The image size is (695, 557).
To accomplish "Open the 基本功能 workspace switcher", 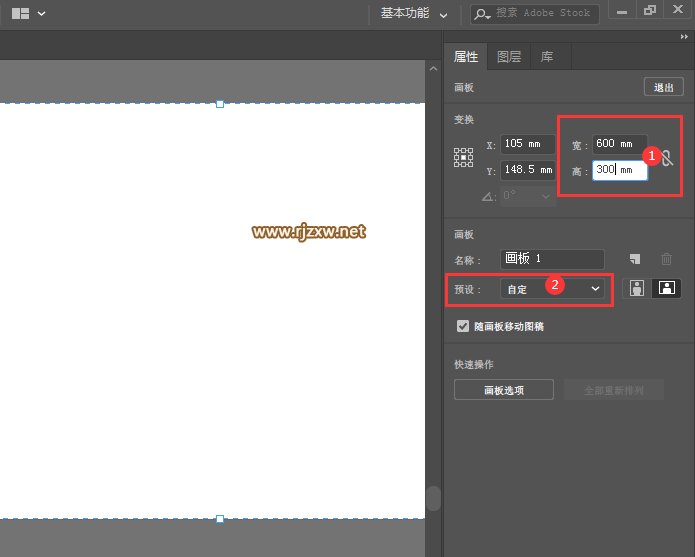I will [x=414, y=13].
